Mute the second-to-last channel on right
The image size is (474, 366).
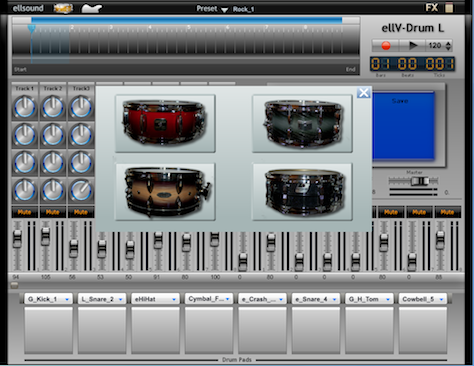click(419, 212)
